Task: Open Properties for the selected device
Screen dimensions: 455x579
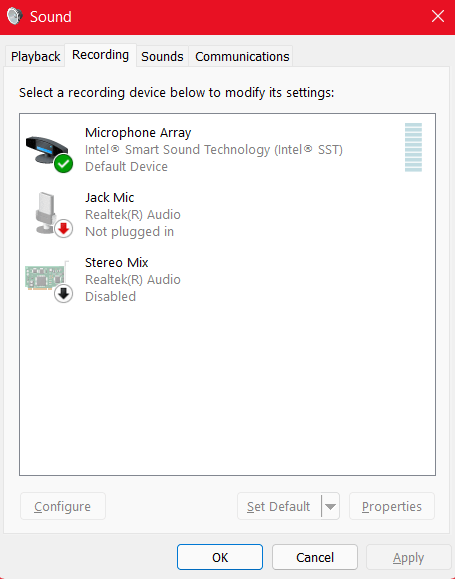Action: coord(392,506)
